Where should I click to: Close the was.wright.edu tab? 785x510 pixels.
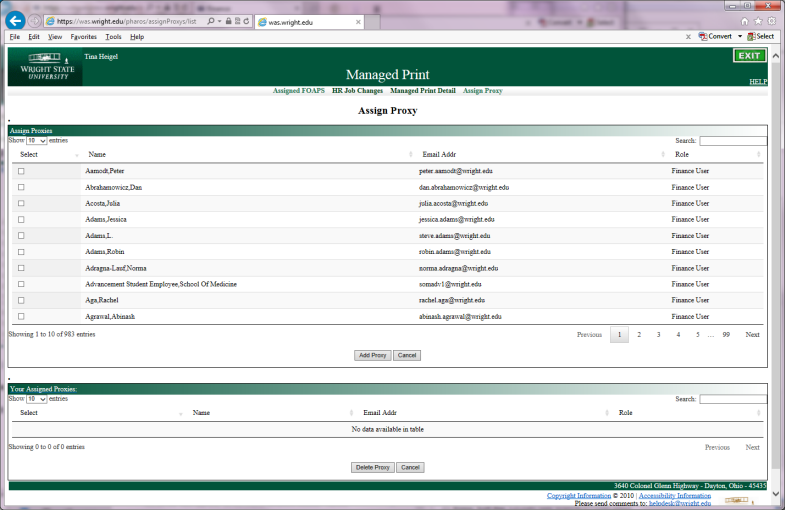[358, 22]
